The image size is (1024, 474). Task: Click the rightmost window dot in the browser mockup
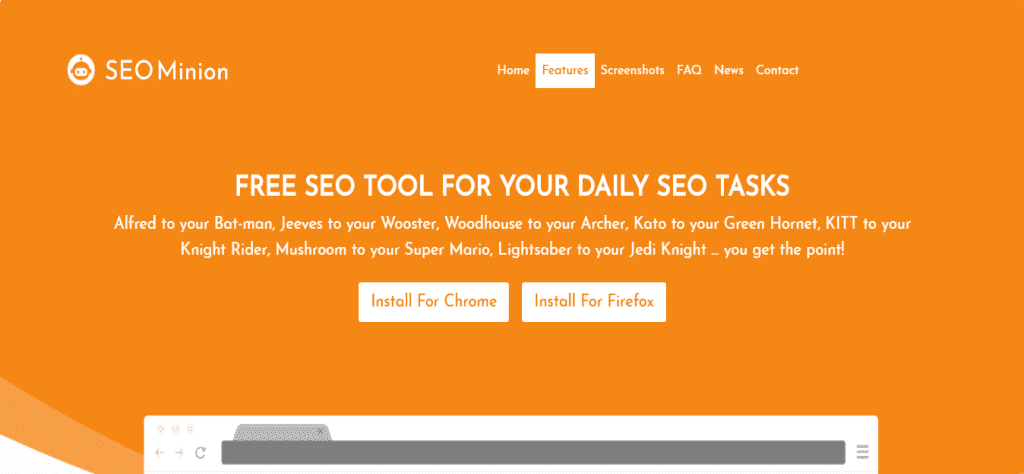191,429
